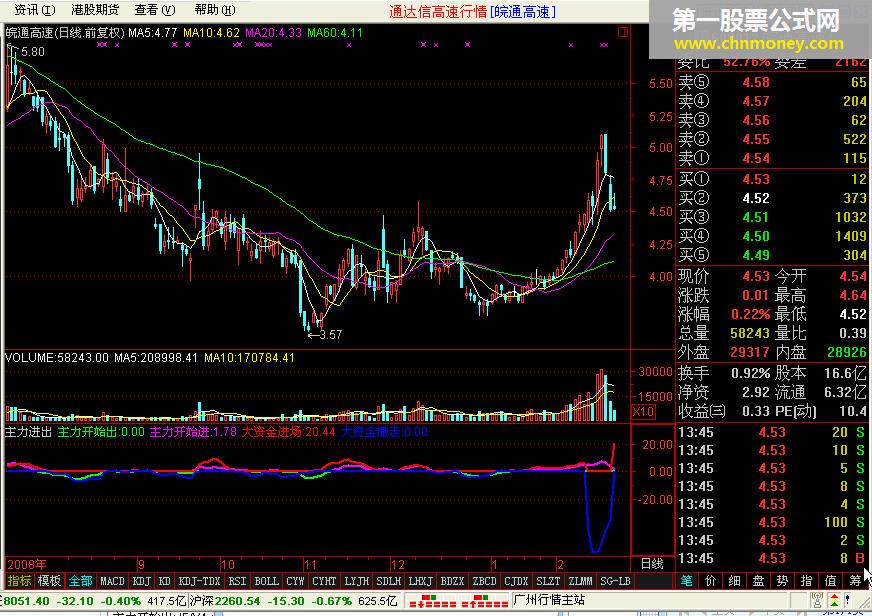The height and width of the screenshot is (616, 872).
Task: Select the CYW indicator tab
Action: tap(295, 581)
